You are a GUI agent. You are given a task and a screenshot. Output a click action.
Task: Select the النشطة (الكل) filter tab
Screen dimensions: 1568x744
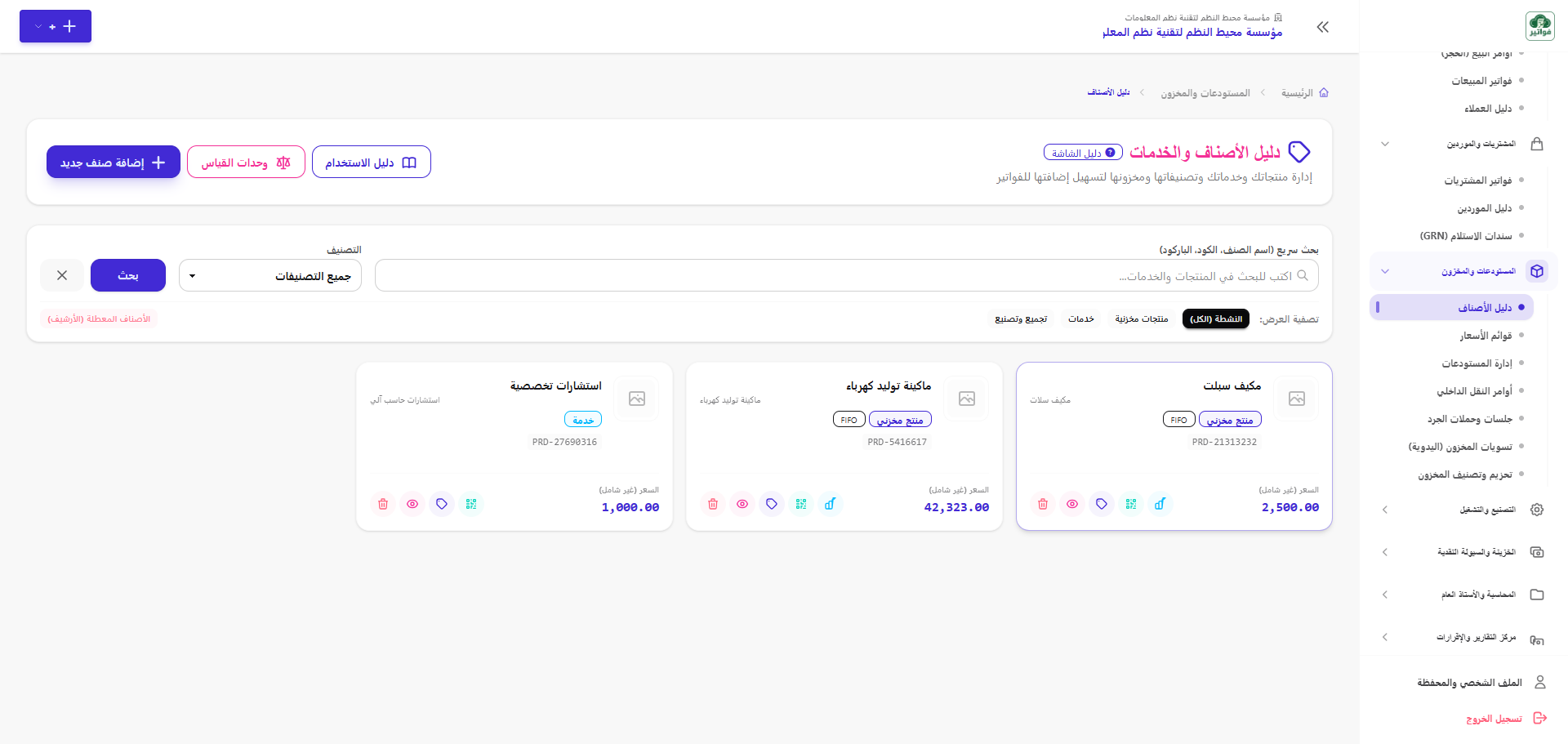[x=1216, y=319]
